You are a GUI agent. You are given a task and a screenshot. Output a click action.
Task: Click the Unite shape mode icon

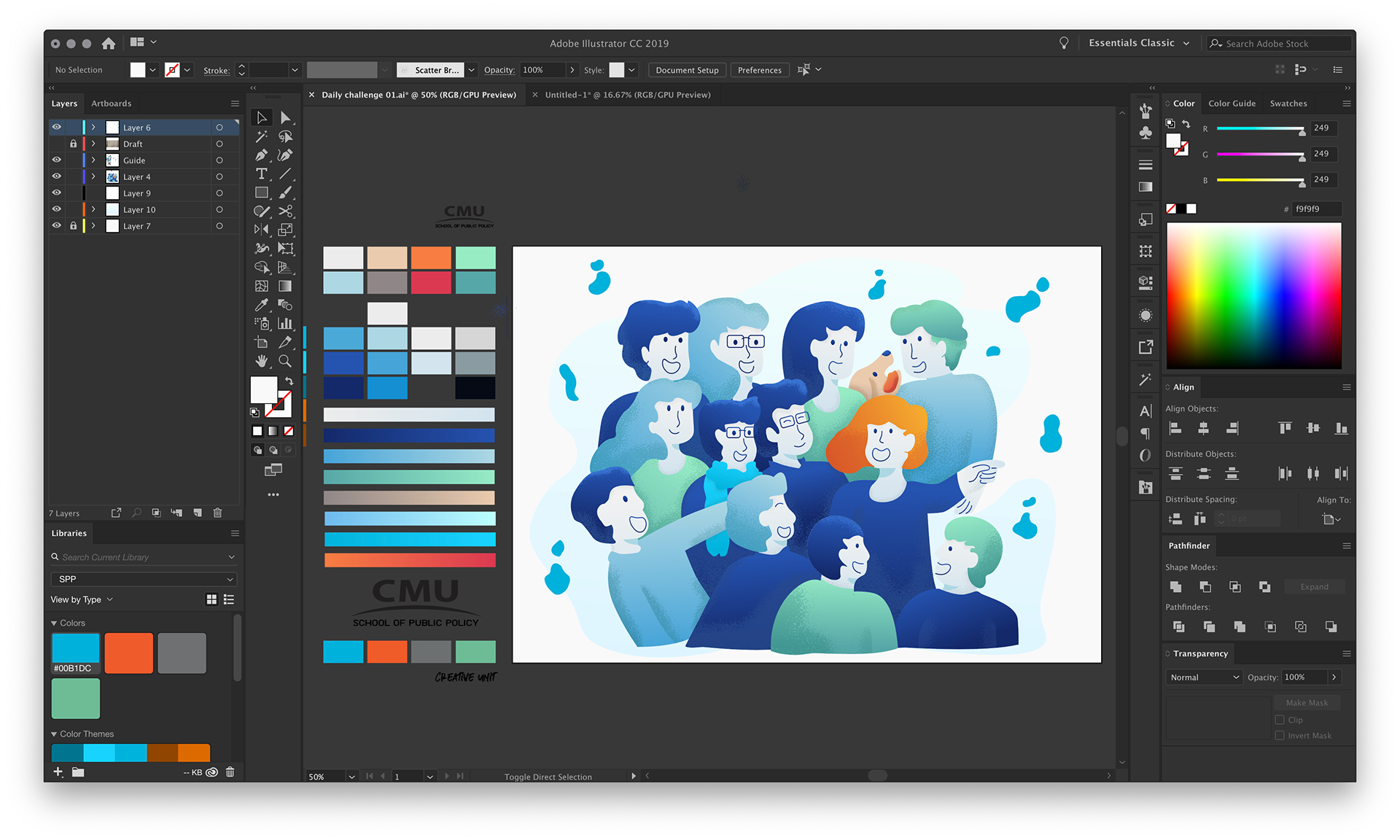[x=1175, y=587]
